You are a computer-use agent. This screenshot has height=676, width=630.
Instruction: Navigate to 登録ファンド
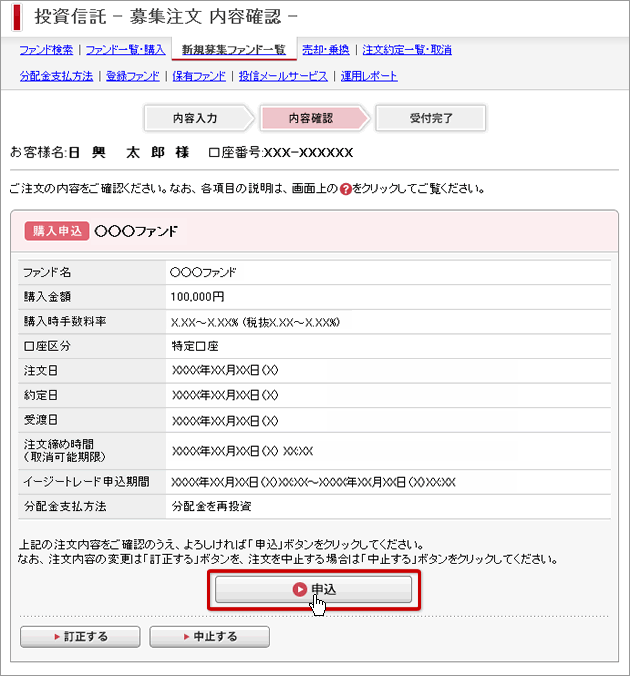tap(130, 76)
